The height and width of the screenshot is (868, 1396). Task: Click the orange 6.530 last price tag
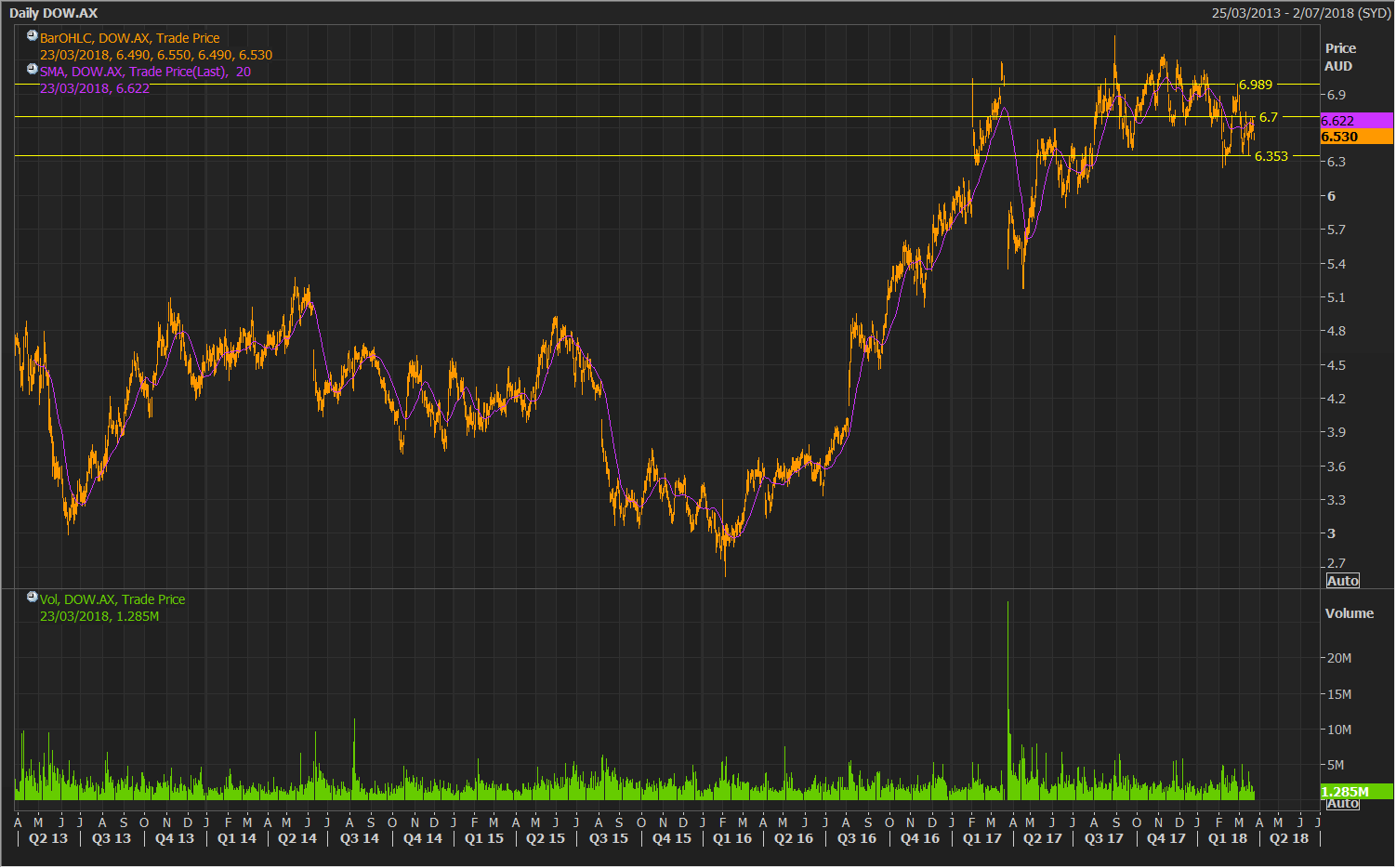tap(1357, 137)
